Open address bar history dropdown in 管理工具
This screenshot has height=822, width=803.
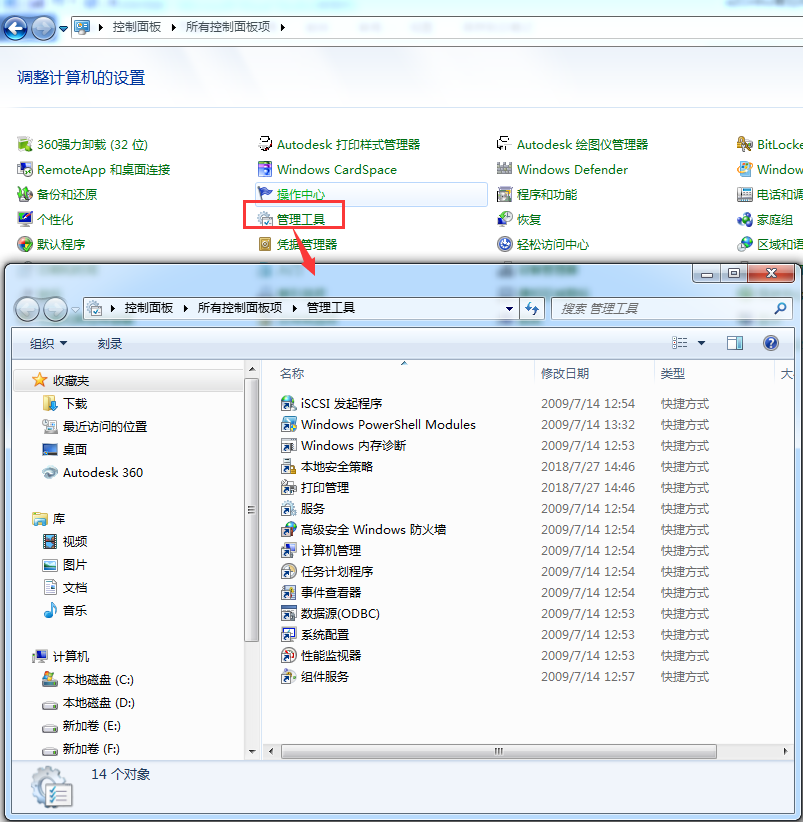(x=509, y=308)
